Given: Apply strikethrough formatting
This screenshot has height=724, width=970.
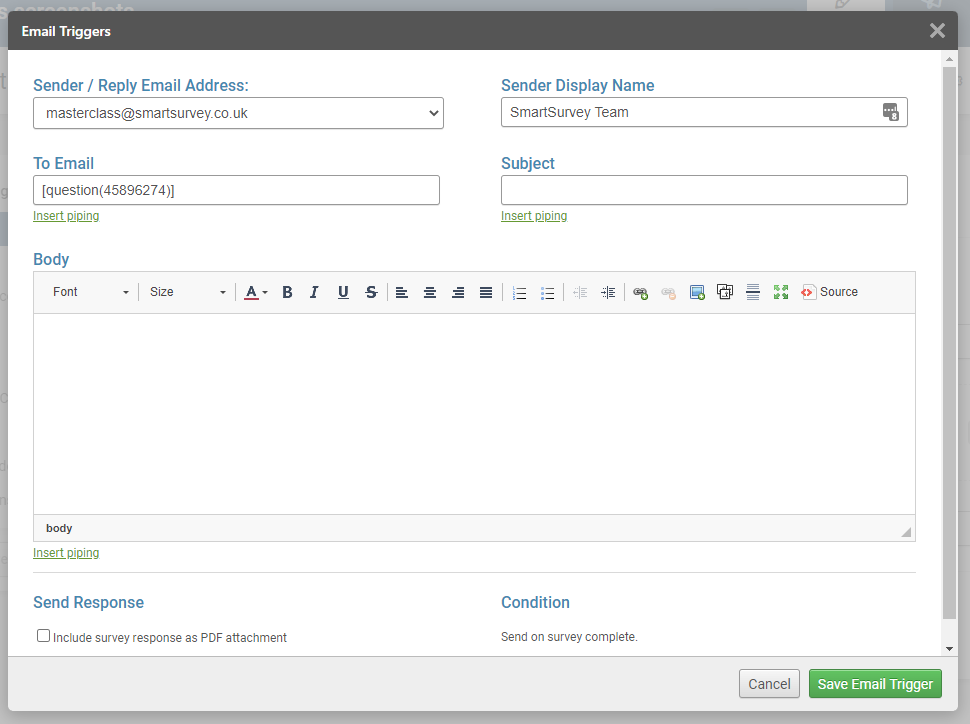Looking at the screenshot, I should point(371,292).
